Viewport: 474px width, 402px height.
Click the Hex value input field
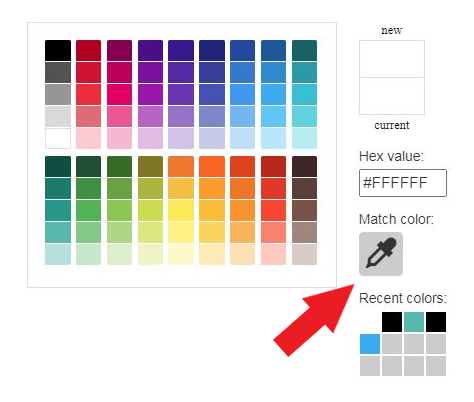[403, 183]
